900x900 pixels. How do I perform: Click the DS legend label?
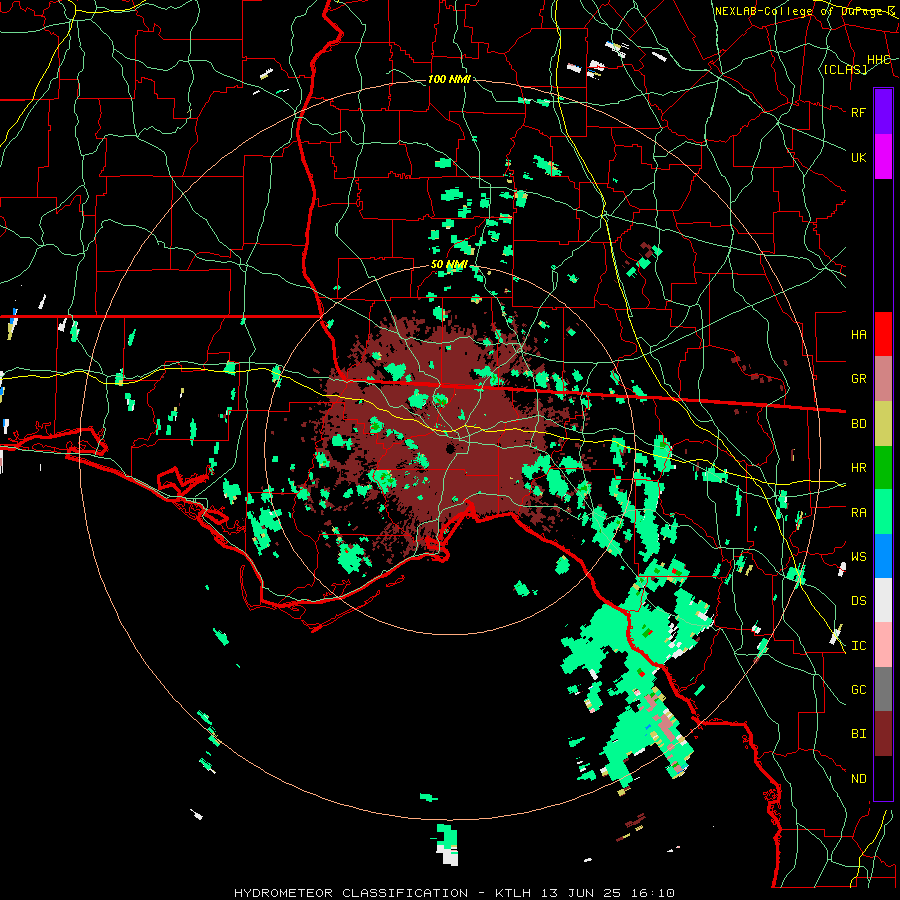(x=859, y=601)
